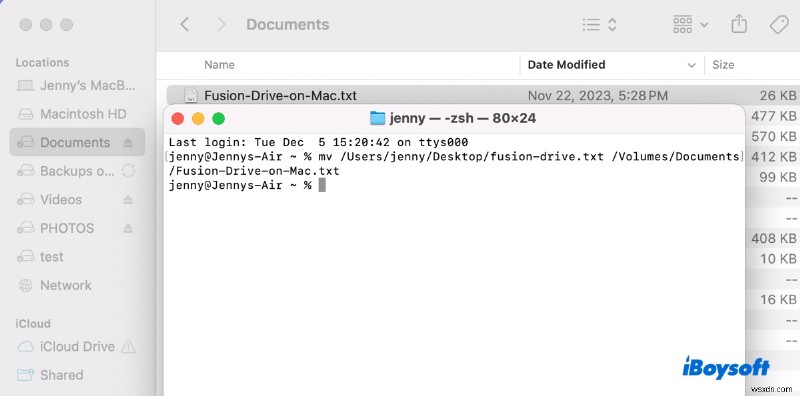Viewport: 800px width, 396px height.
Task: Open the list view switcher
Action: tap(599, 24)
